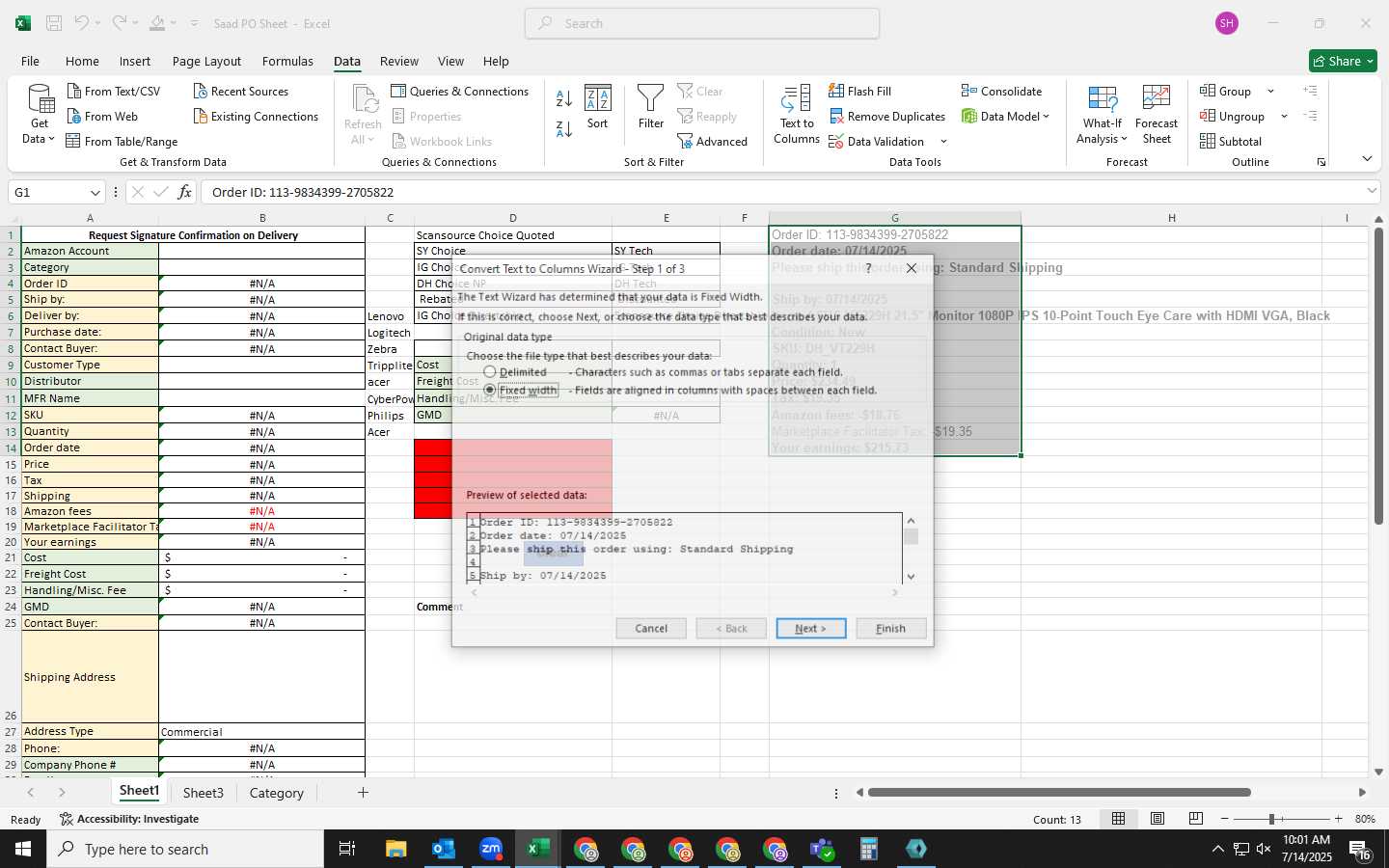The width and height of the screenshot is (1389, 868).
Task: Open Ungroup dropdown arrow
Action: (x=1284, y=116)
